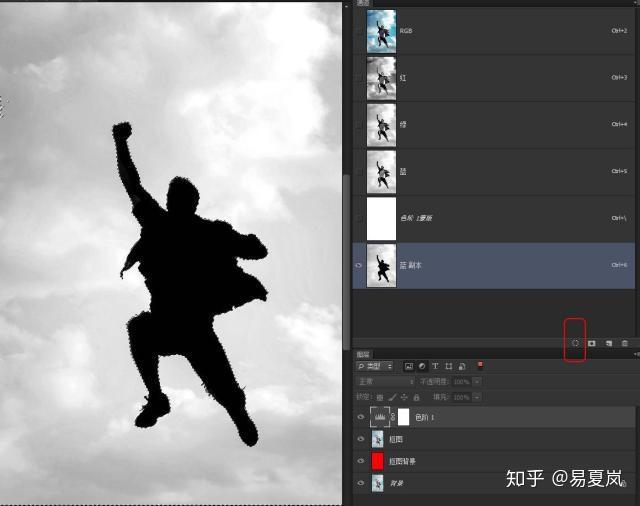Delete current channel via trash icon
This screenshot has width=640, height=506.
[624, 343]
